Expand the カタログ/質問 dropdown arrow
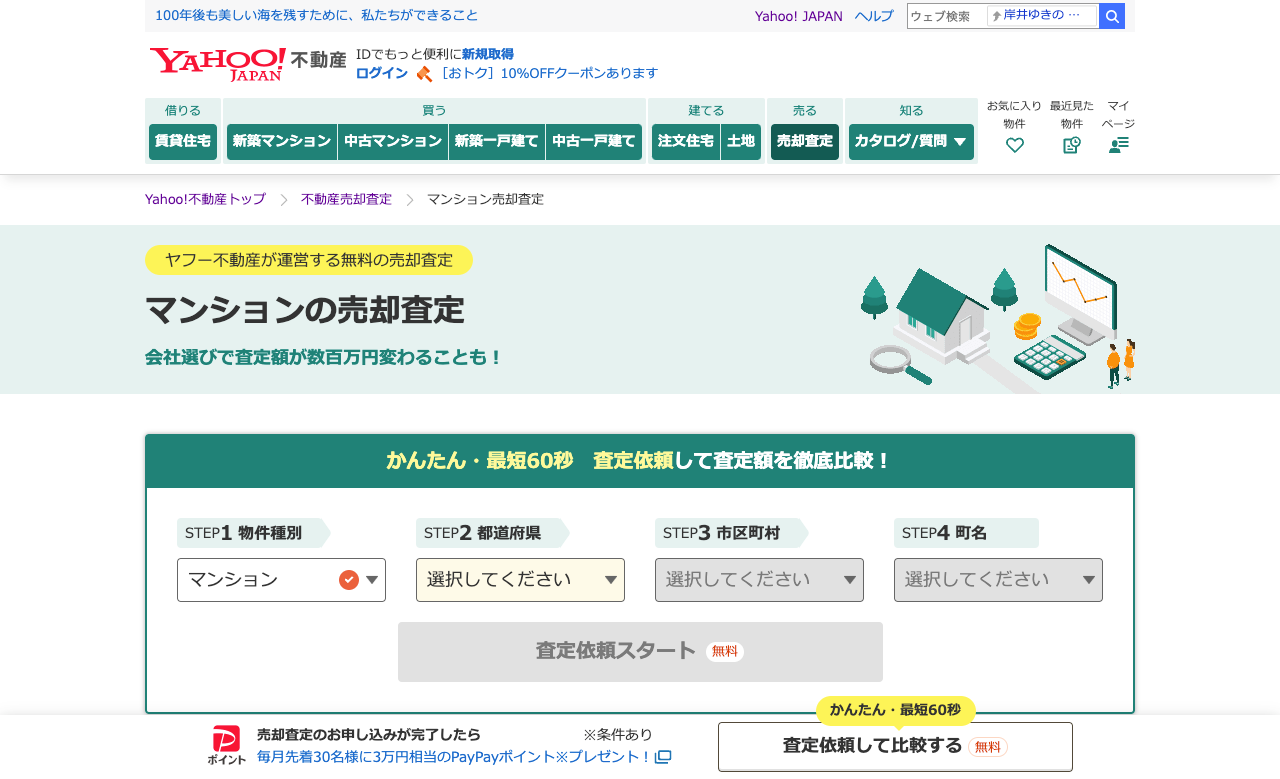Viewport: 1280px width, 779px height. pyautogui.click(x=961, y=142)
